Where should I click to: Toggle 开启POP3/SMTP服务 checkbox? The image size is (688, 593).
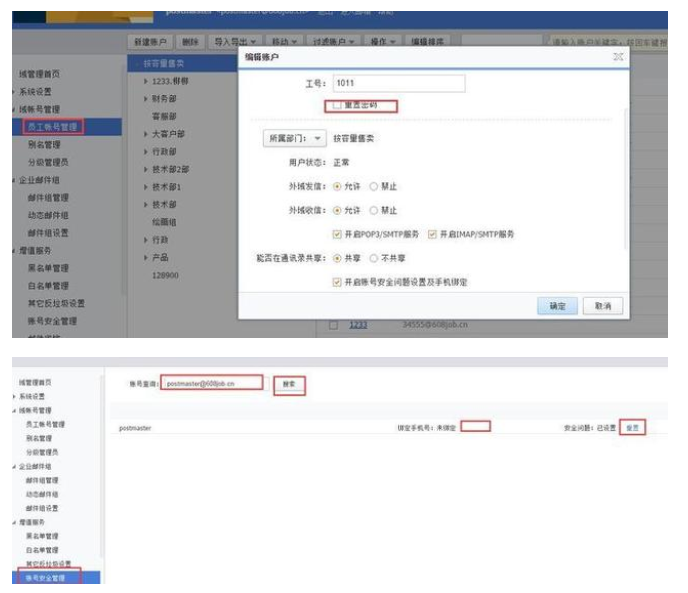click(337, 234)
